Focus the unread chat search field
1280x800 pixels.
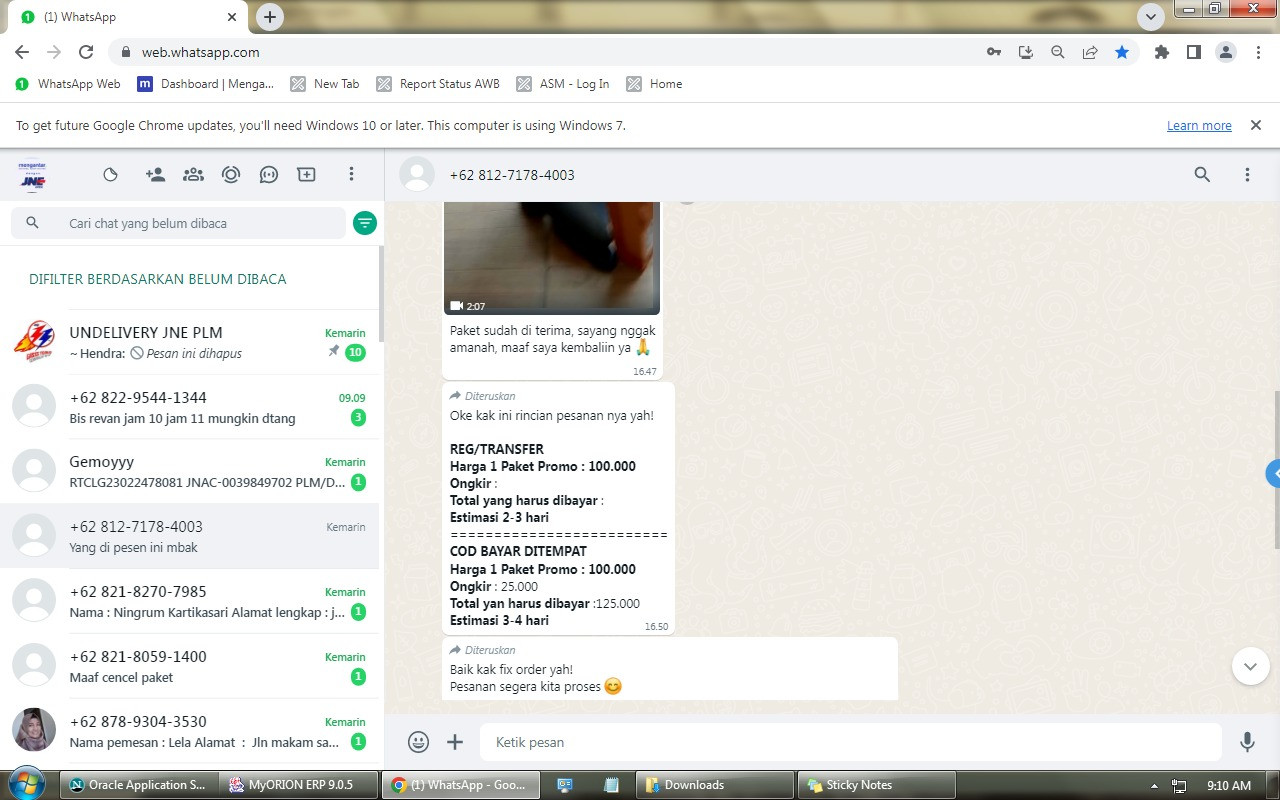(x=178, y=223)
